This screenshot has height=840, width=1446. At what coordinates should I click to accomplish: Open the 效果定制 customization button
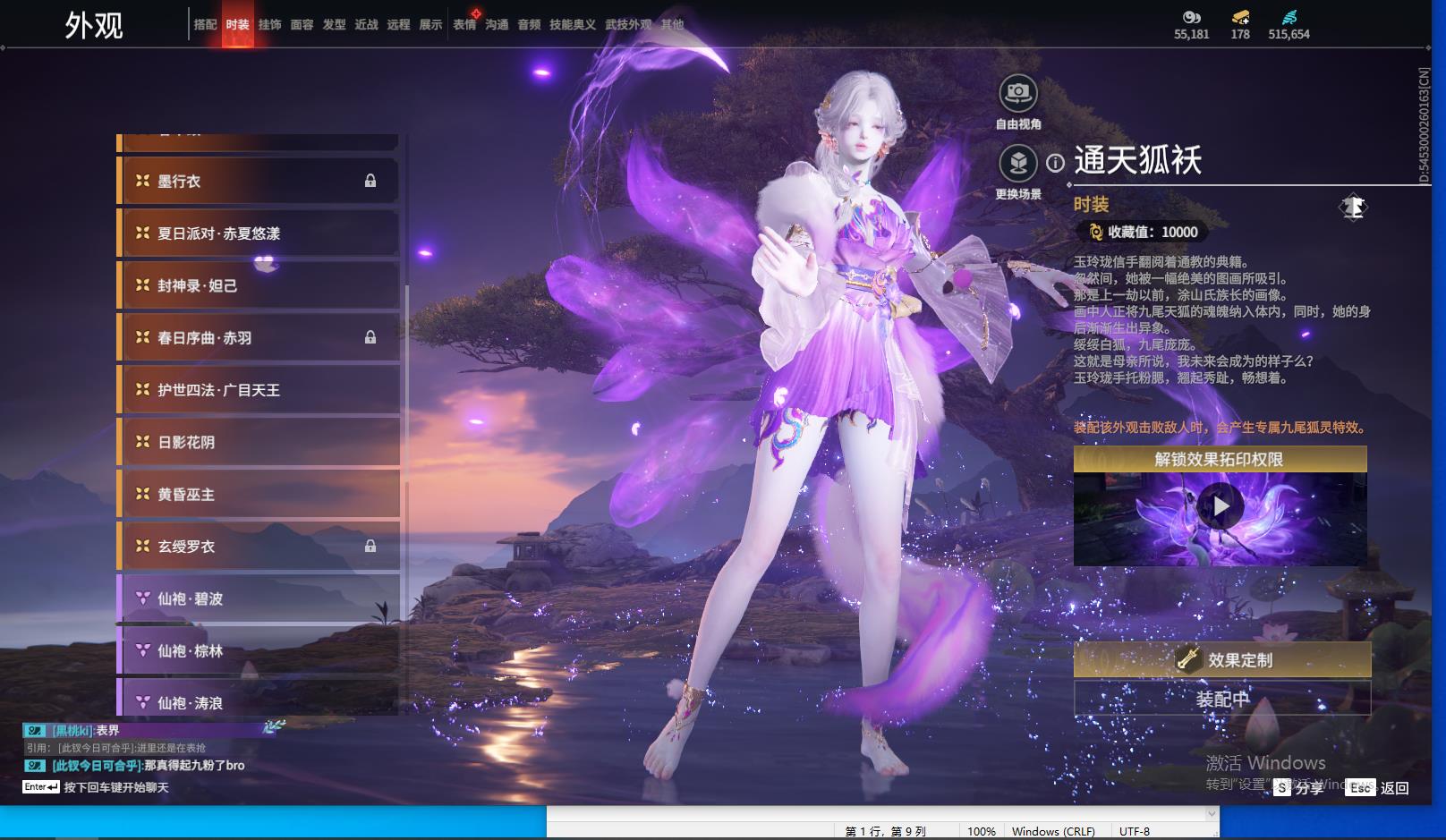1222,659
